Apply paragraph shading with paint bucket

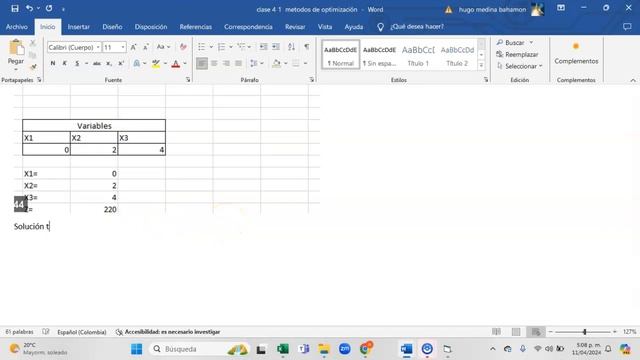click(x=276, y=64)
